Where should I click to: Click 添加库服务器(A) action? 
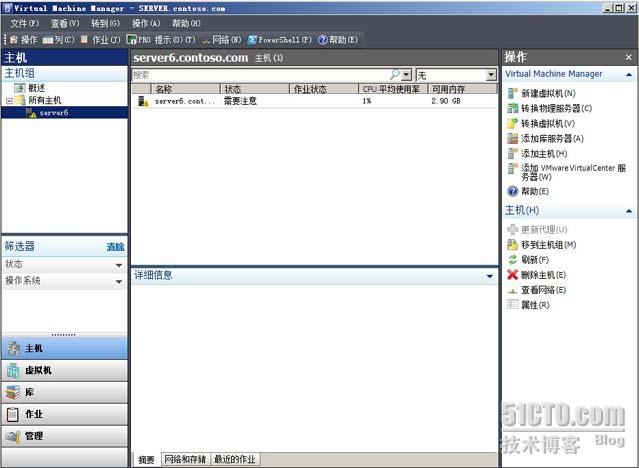tap(552, 139)
